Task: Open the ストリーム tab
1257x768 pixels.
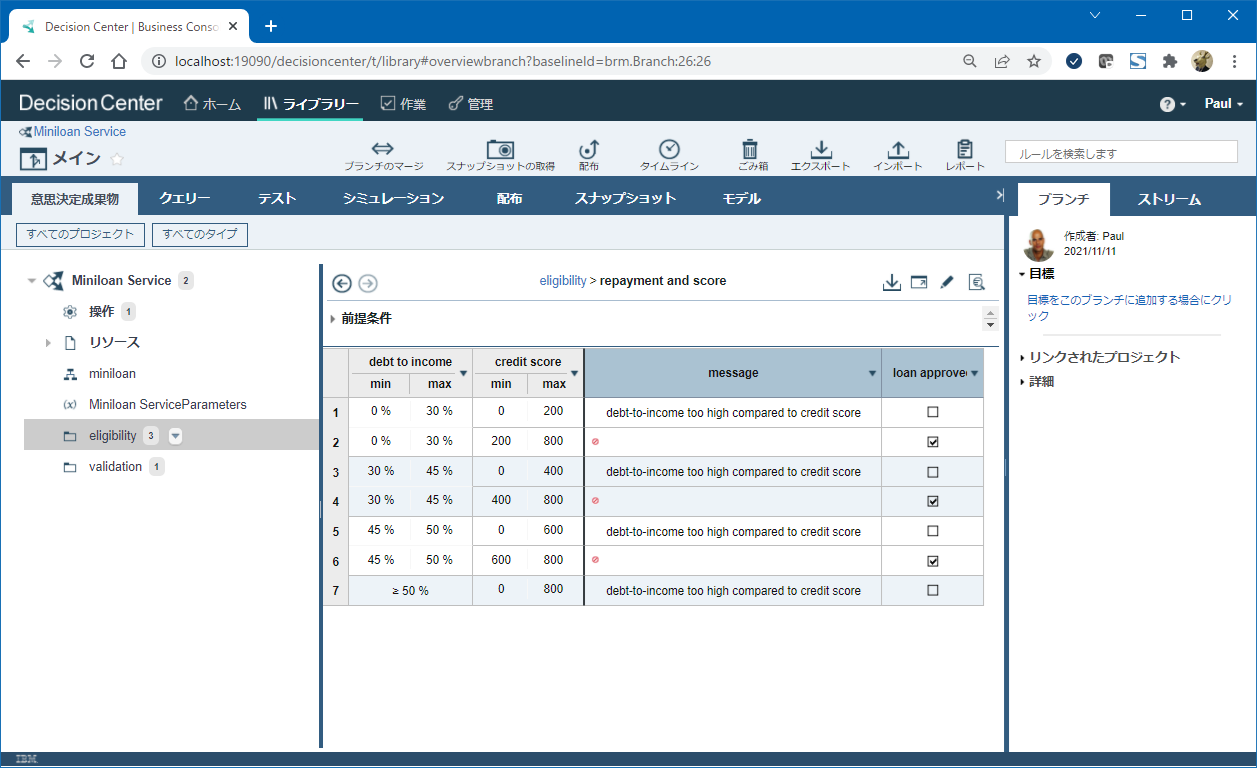Action: click(x=1168, y=199)
